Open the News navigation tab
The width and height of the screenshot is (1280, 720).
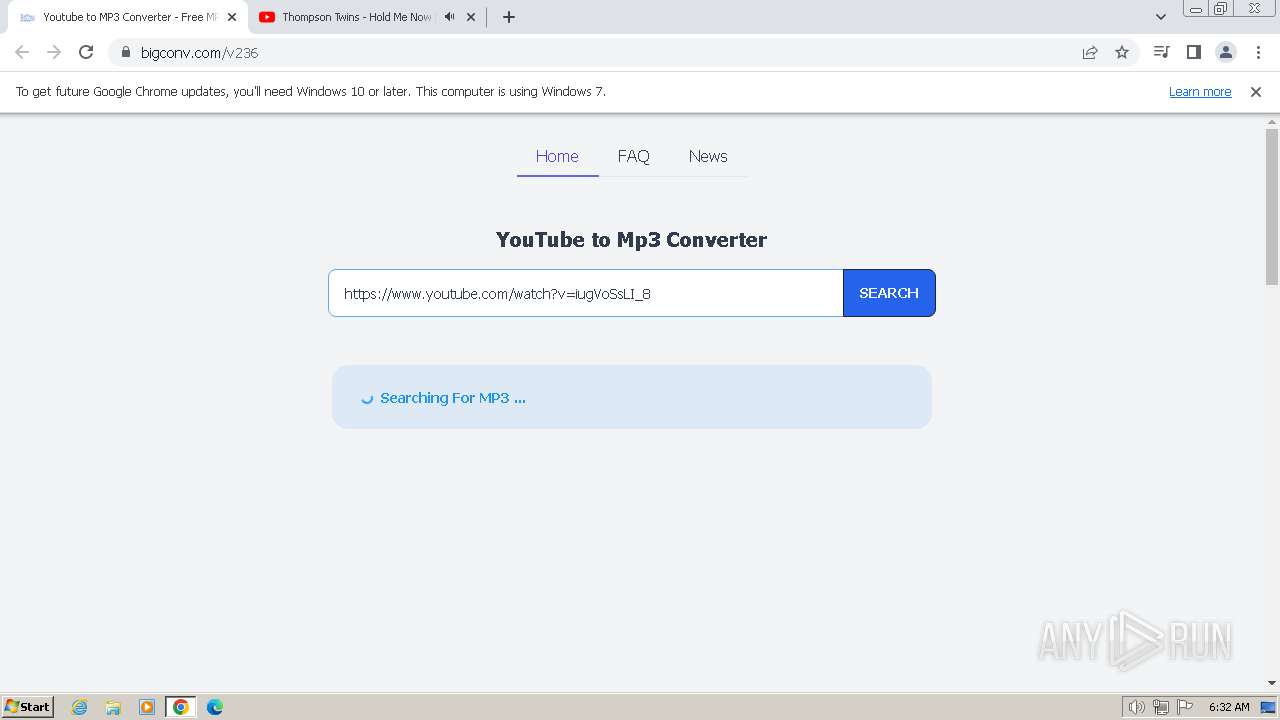point(708,156)
